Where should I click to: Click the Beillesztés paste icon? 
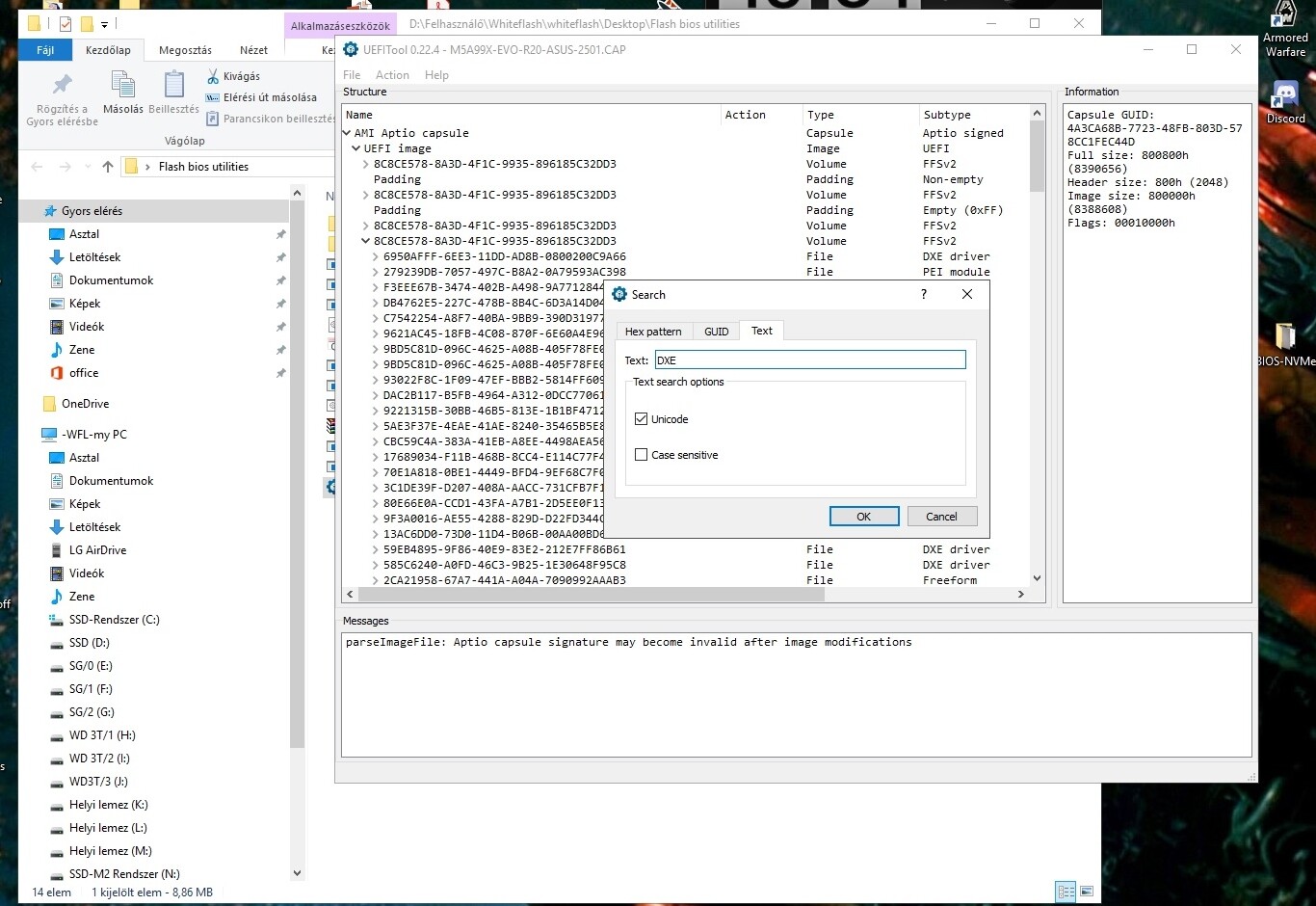[174, 85]
